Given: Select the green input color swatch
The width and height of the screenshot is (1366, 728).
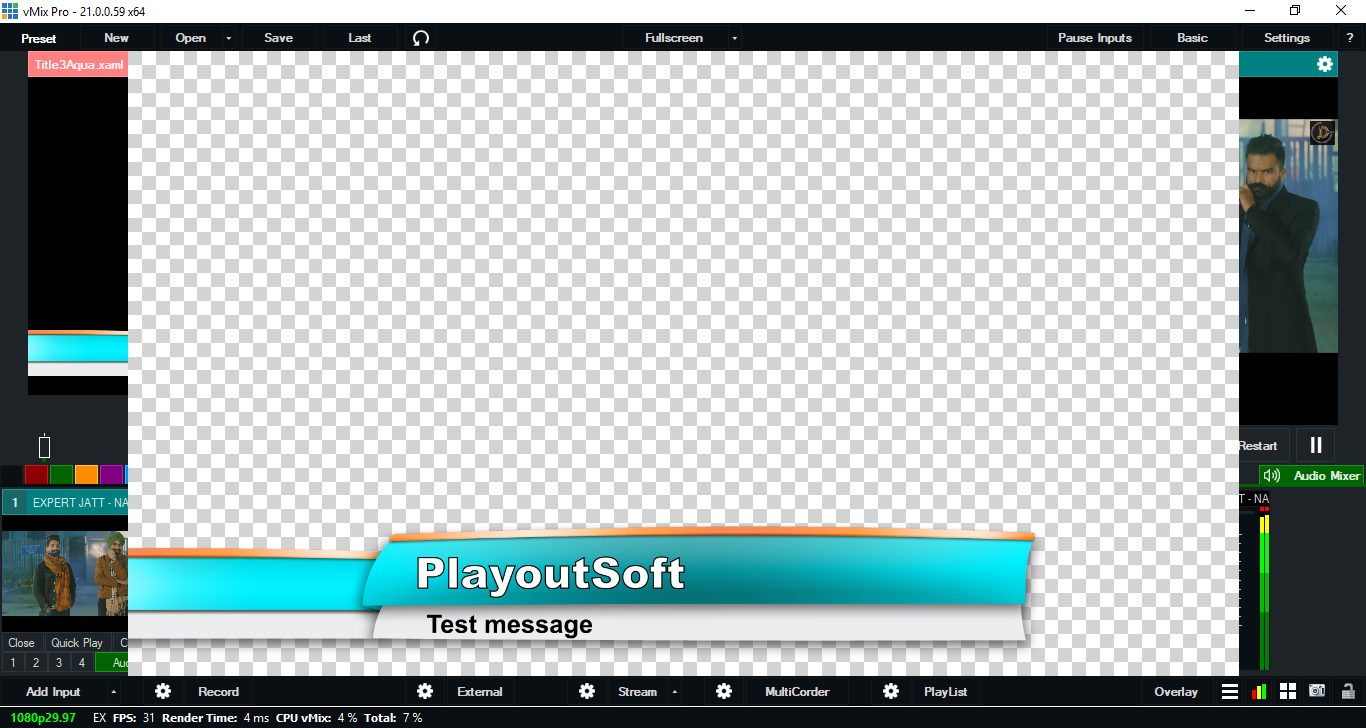Looking at the screenshot, I should [61, 475].
